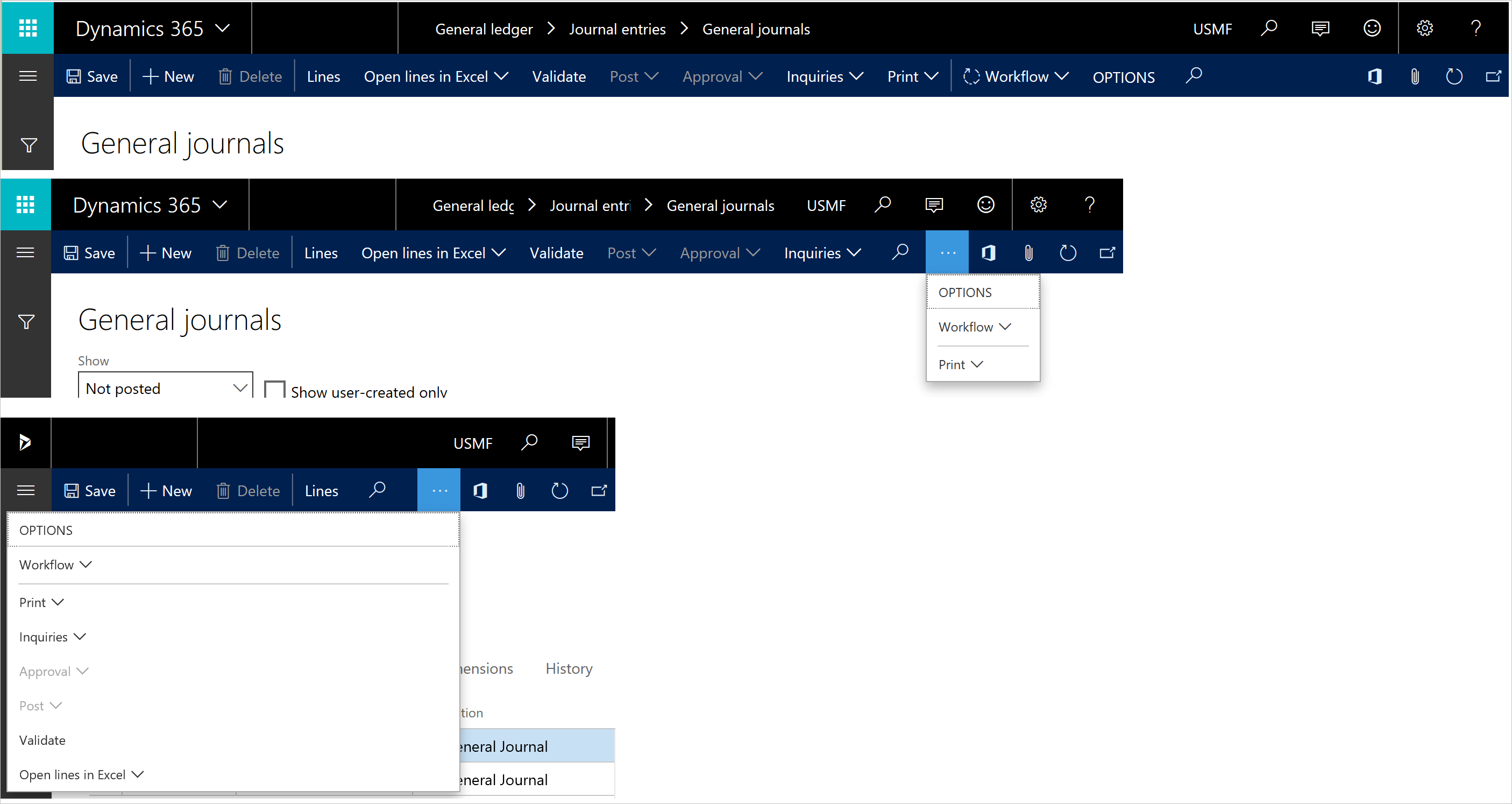
Task: Expand Workflow menu in top action bar
Action: pyautogui.click(x=1016, y=76)
